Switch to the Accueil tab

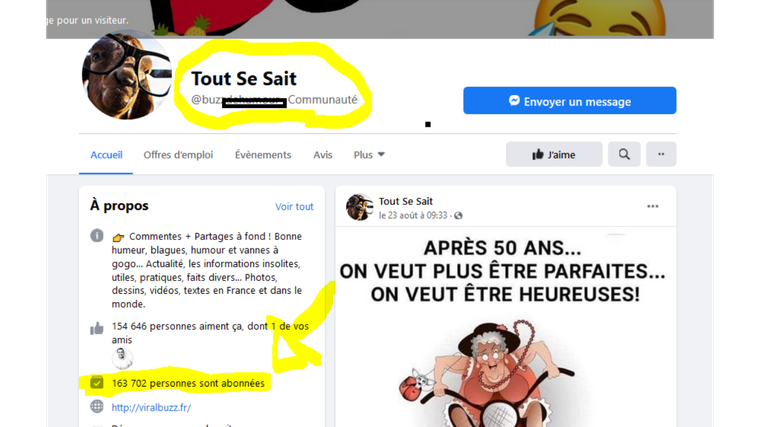pyautogui.click(x=106, y=155)
